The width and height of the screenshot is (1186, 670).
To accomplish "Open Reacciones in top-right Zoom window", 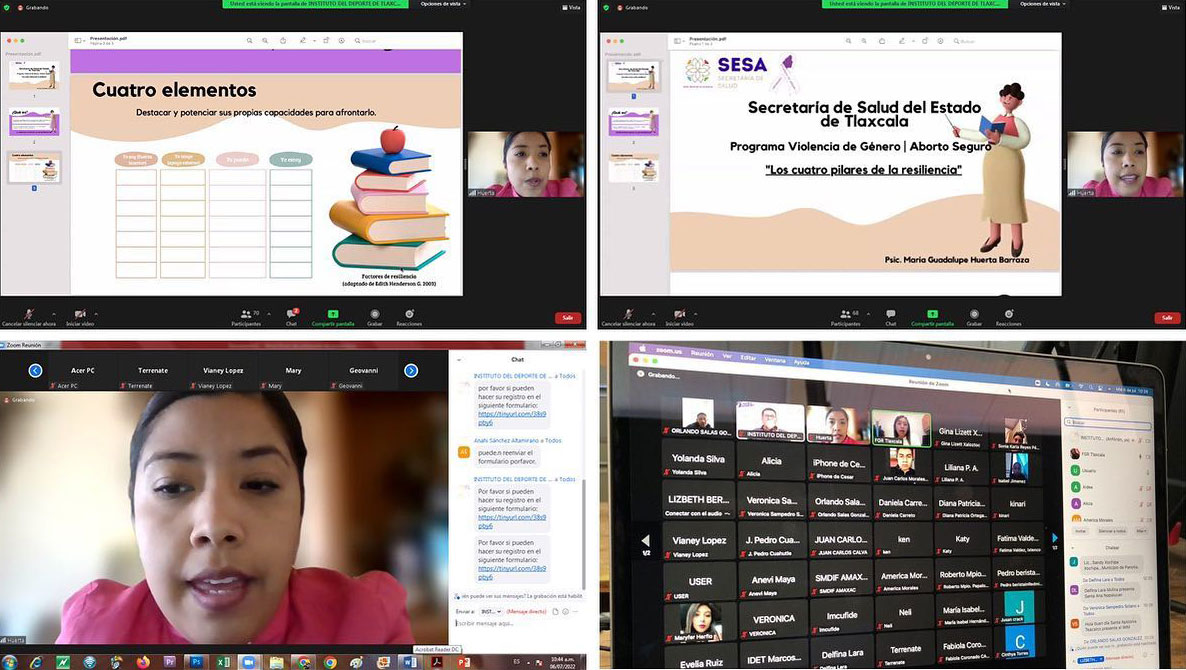I will click(1009, 317).
